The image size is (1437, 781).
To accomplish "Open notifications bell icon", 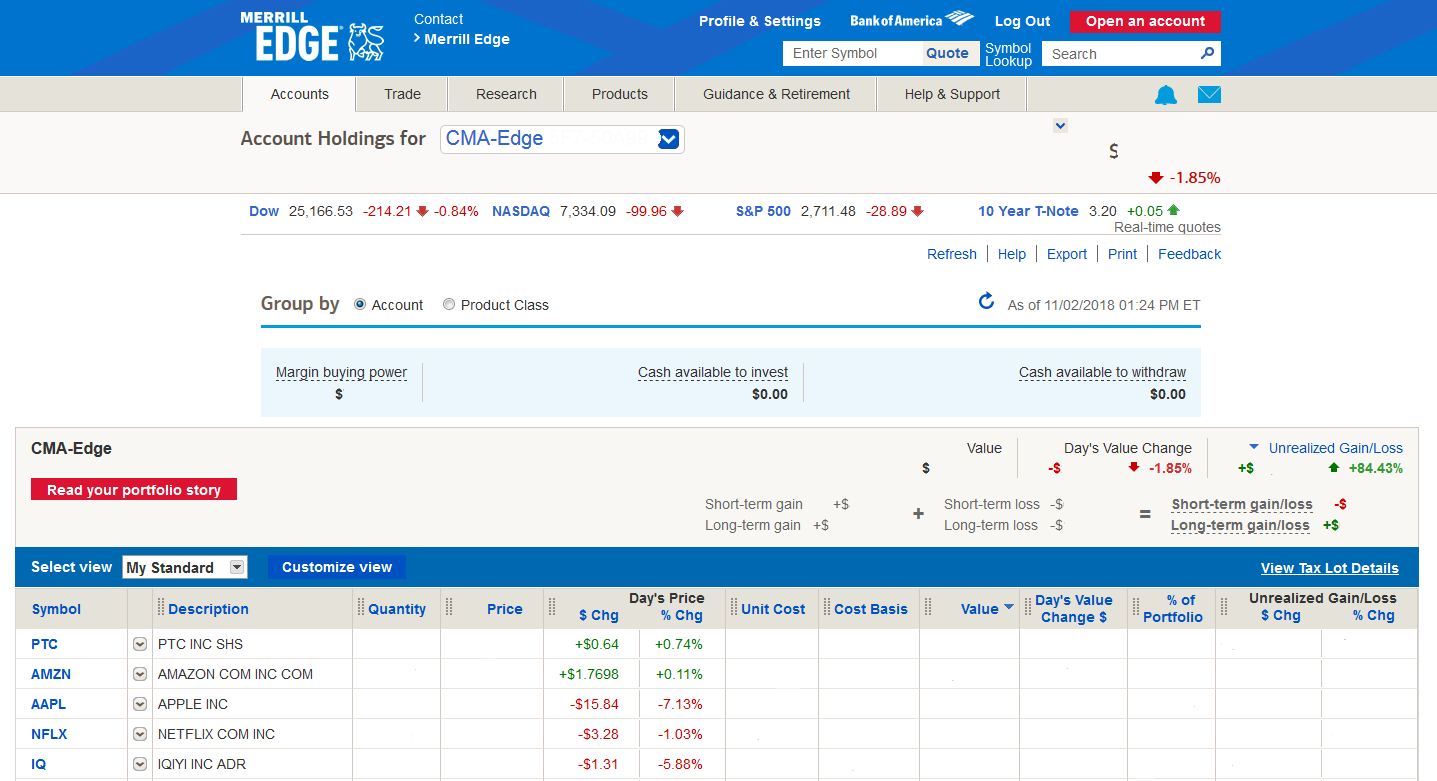I will [1166, 95].
